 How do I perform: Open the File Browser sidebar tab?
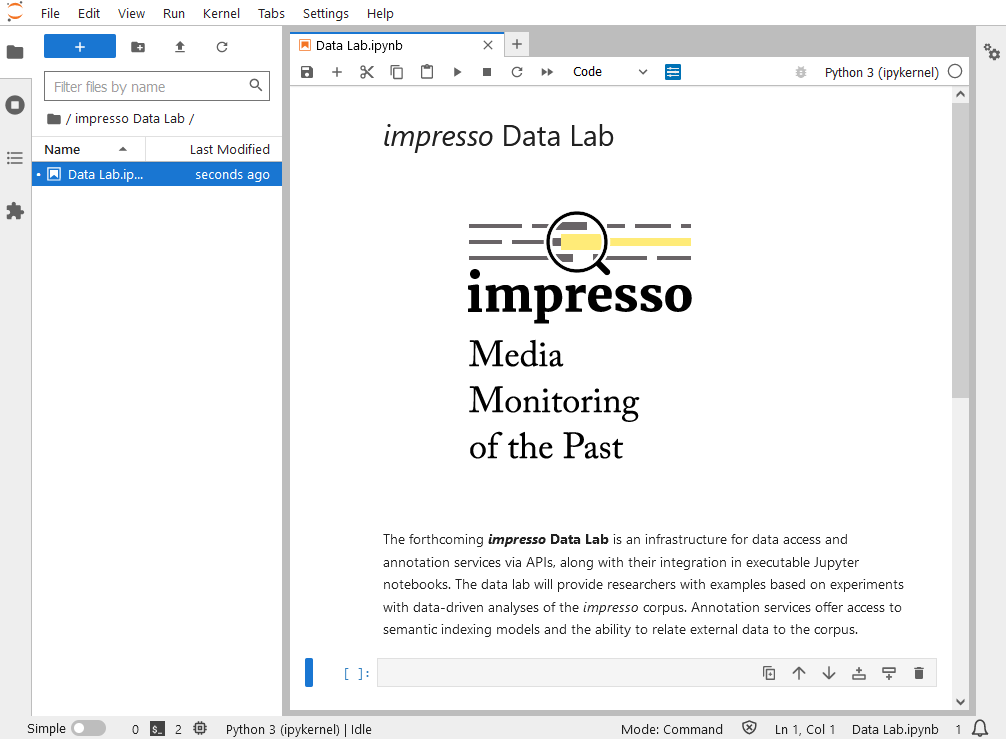[15, 52]
